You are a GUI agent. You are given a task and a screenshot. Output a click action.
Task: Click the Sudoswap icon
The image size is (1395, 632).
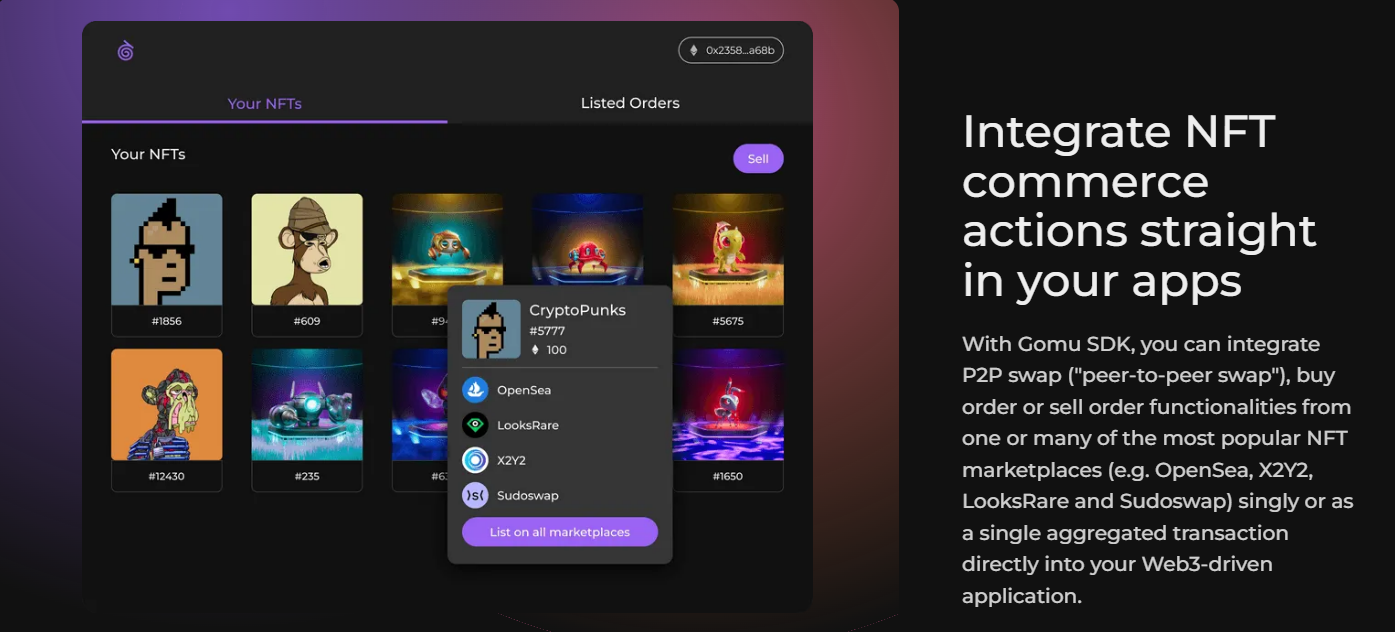coord(475,495)
